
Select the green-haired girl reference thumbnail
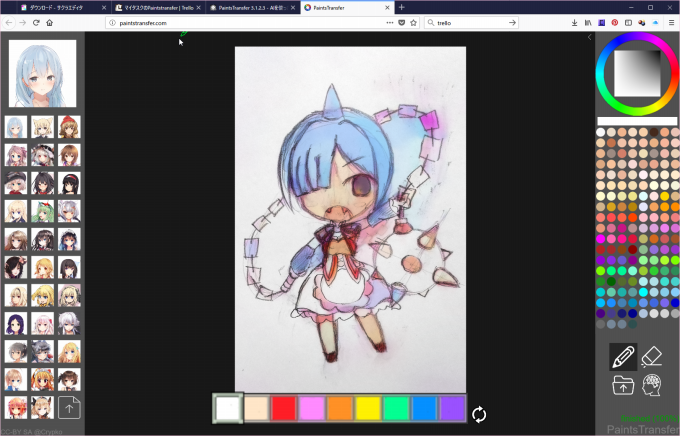tap(42, 211)
